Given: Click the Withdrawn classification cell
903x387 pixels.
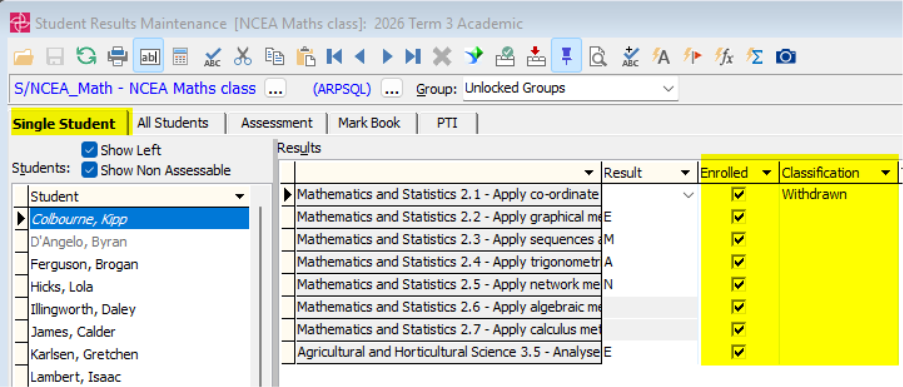Looking at the screenshot, I should pyautogui.click(x=838, y=194).
